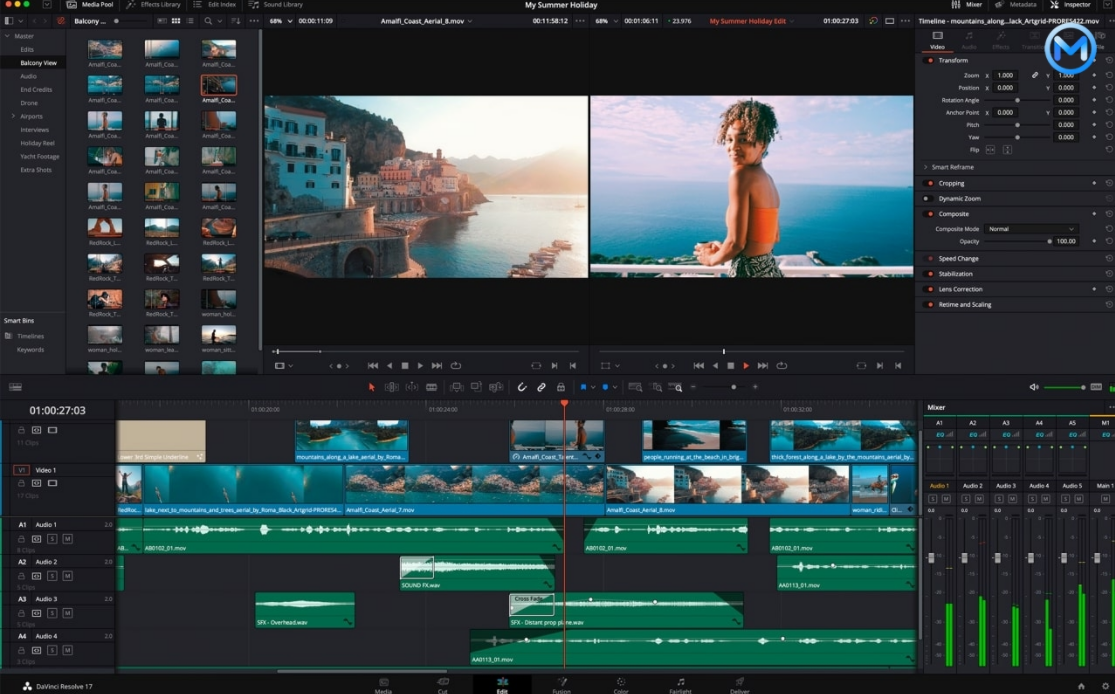The image size is (1115, 694).
Task: Switch Media Pool to list view
Action: (190, 21)
